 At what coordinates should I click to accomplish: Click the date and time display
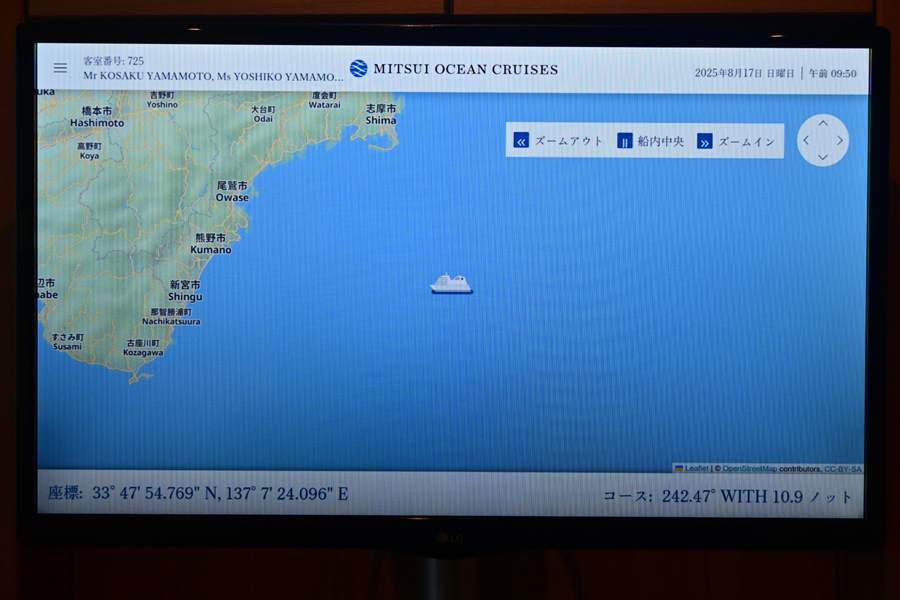pyautogui.click(x=775, y=73)
